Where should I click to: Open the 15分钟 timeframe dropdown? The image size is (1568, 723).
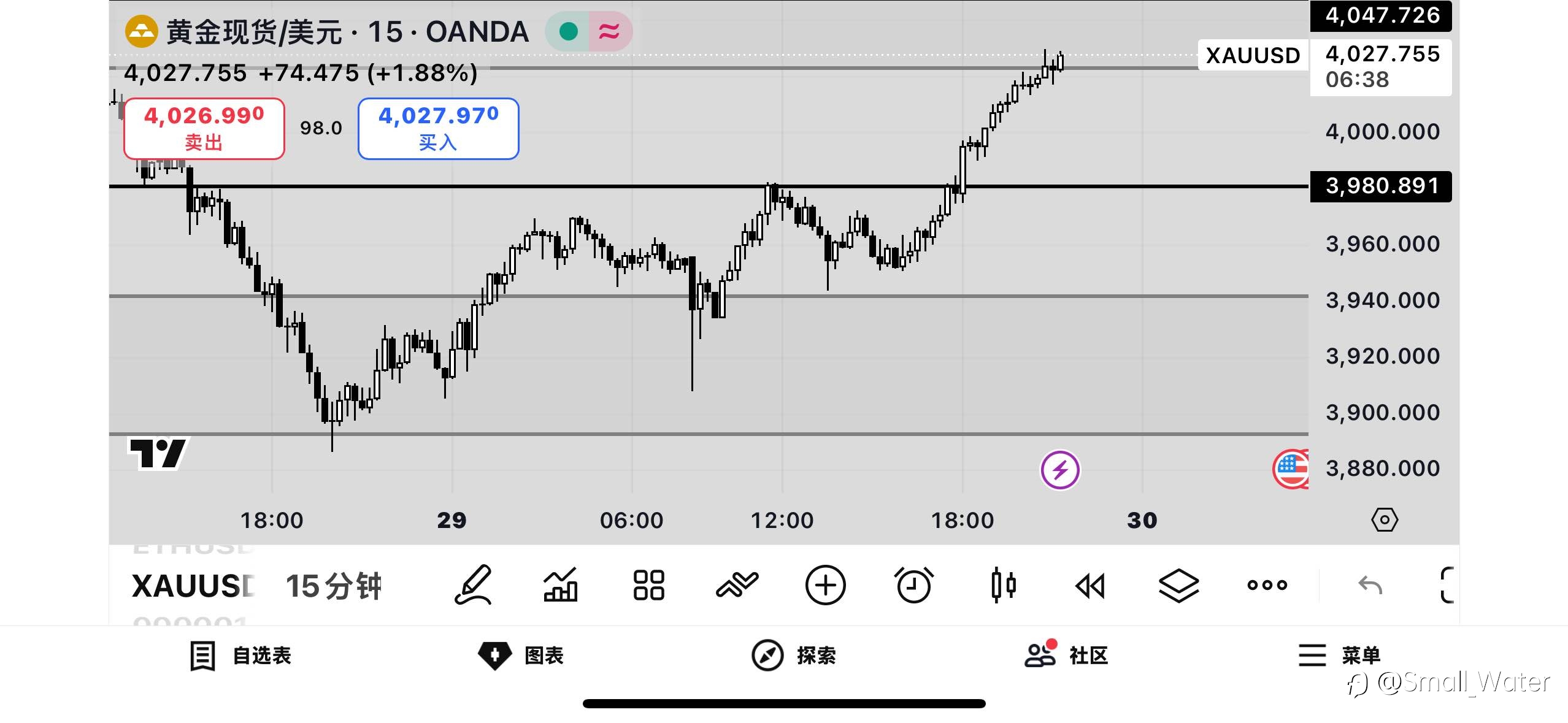click(334, 586)
